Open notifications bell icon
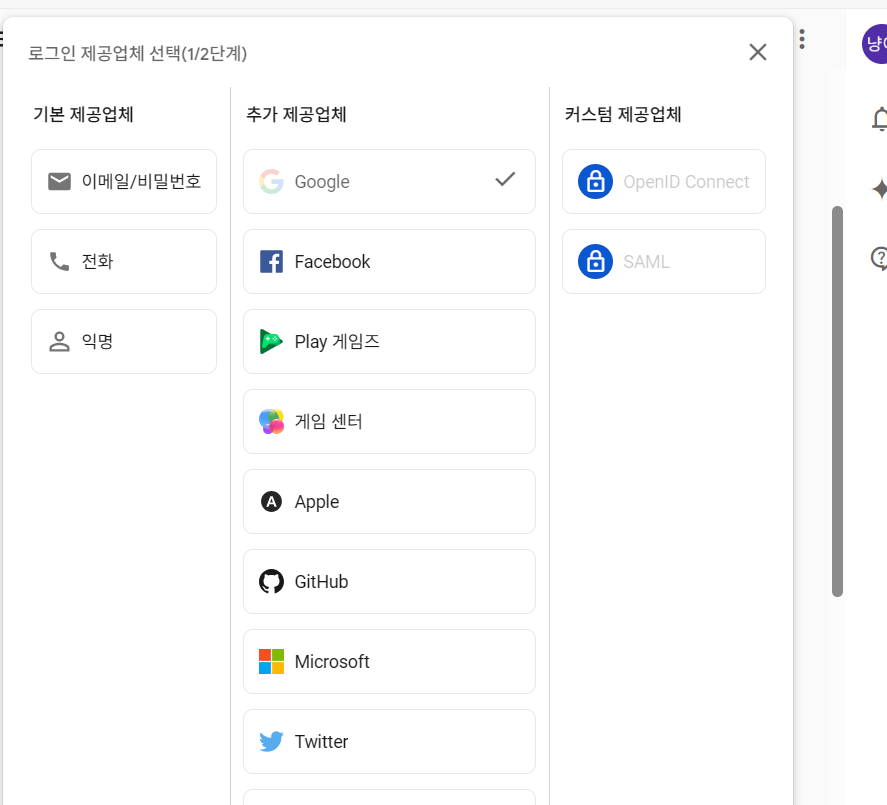887x805 pixels. pos(880,119)
